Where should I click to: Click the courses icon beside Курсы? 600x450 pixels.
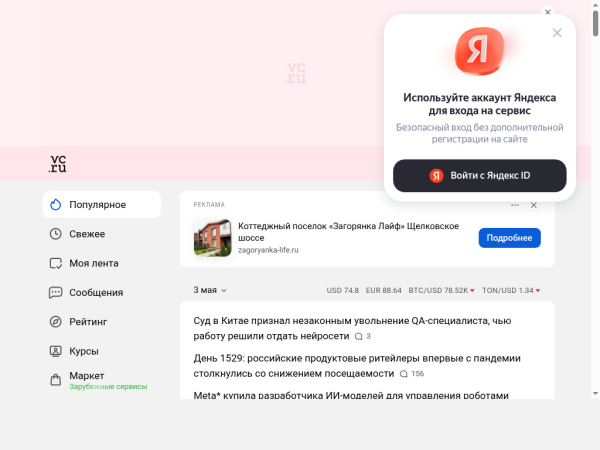point(55,351)
